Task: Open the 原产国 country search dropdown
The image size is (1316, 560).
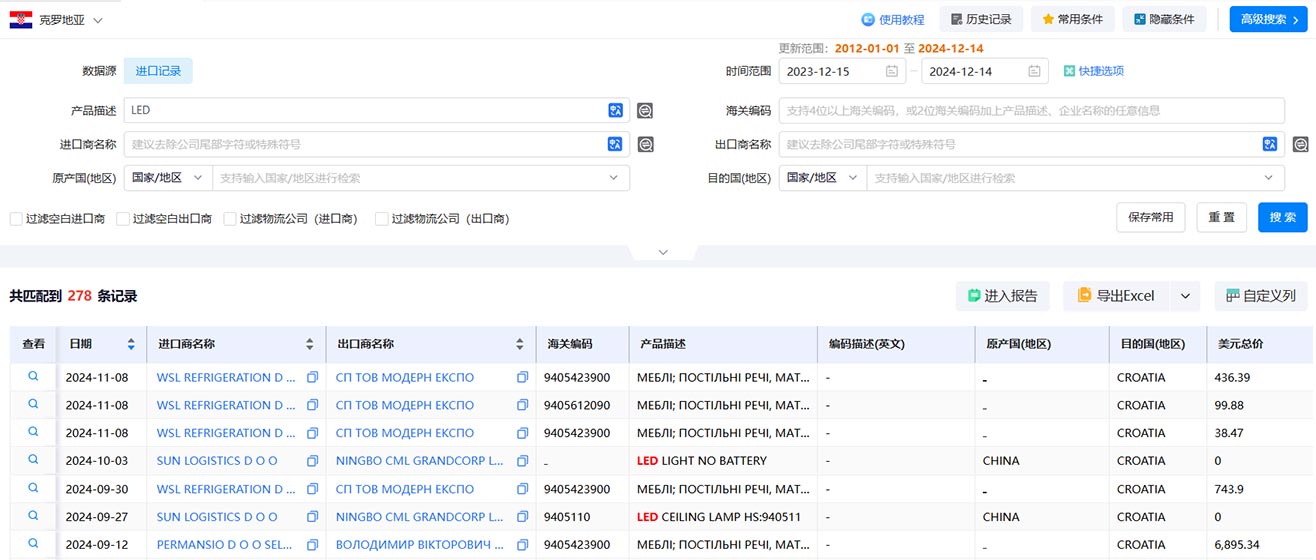Action: (x=420, y=178)
